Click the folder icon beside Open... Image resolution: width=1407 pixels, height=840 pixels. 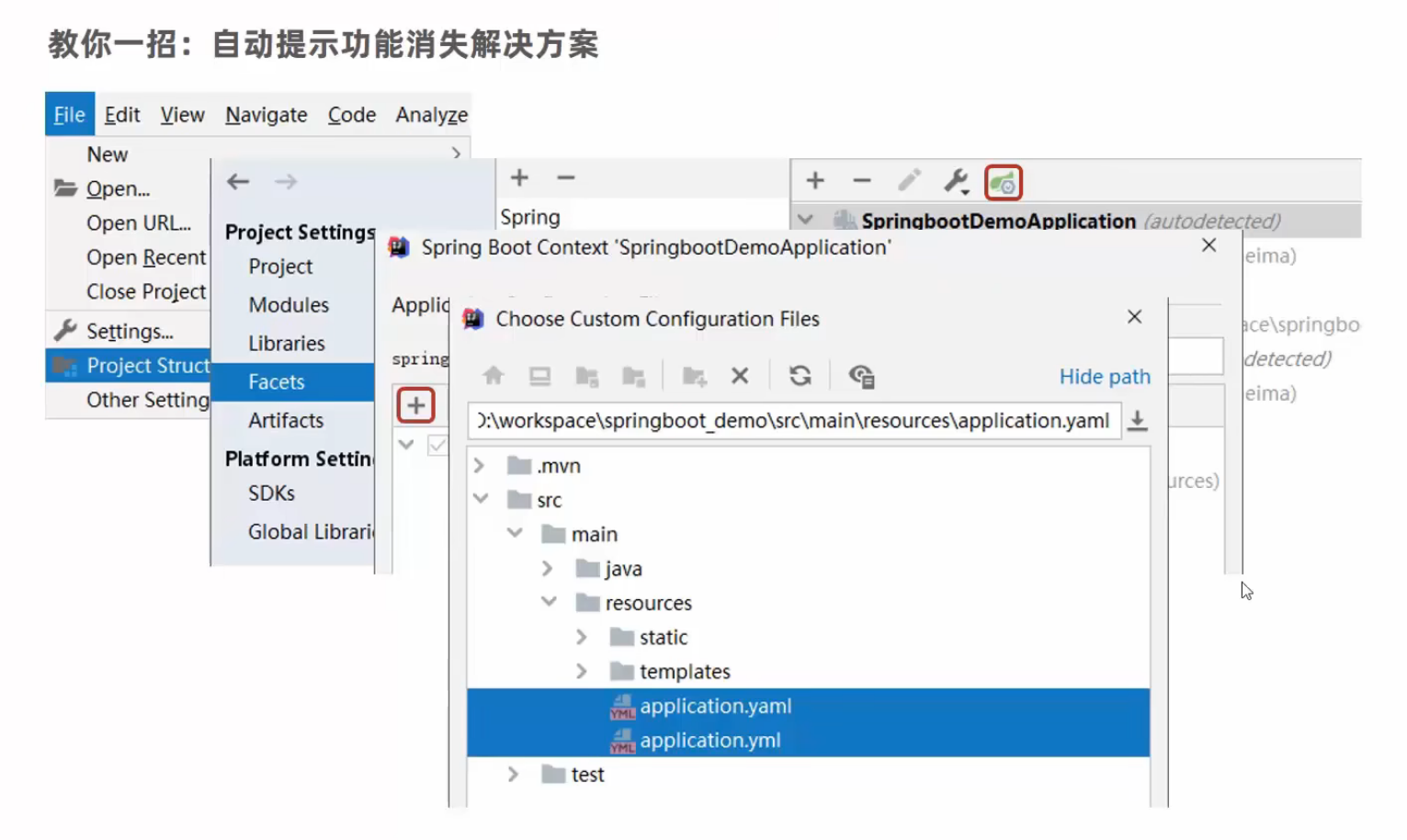pos(65,188)
